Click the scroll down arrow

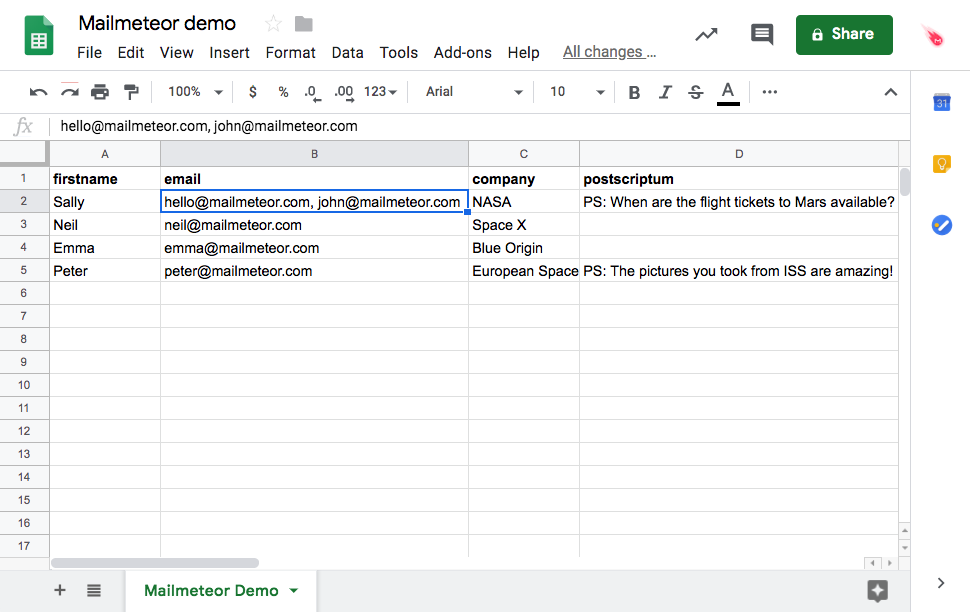(905, 548)
